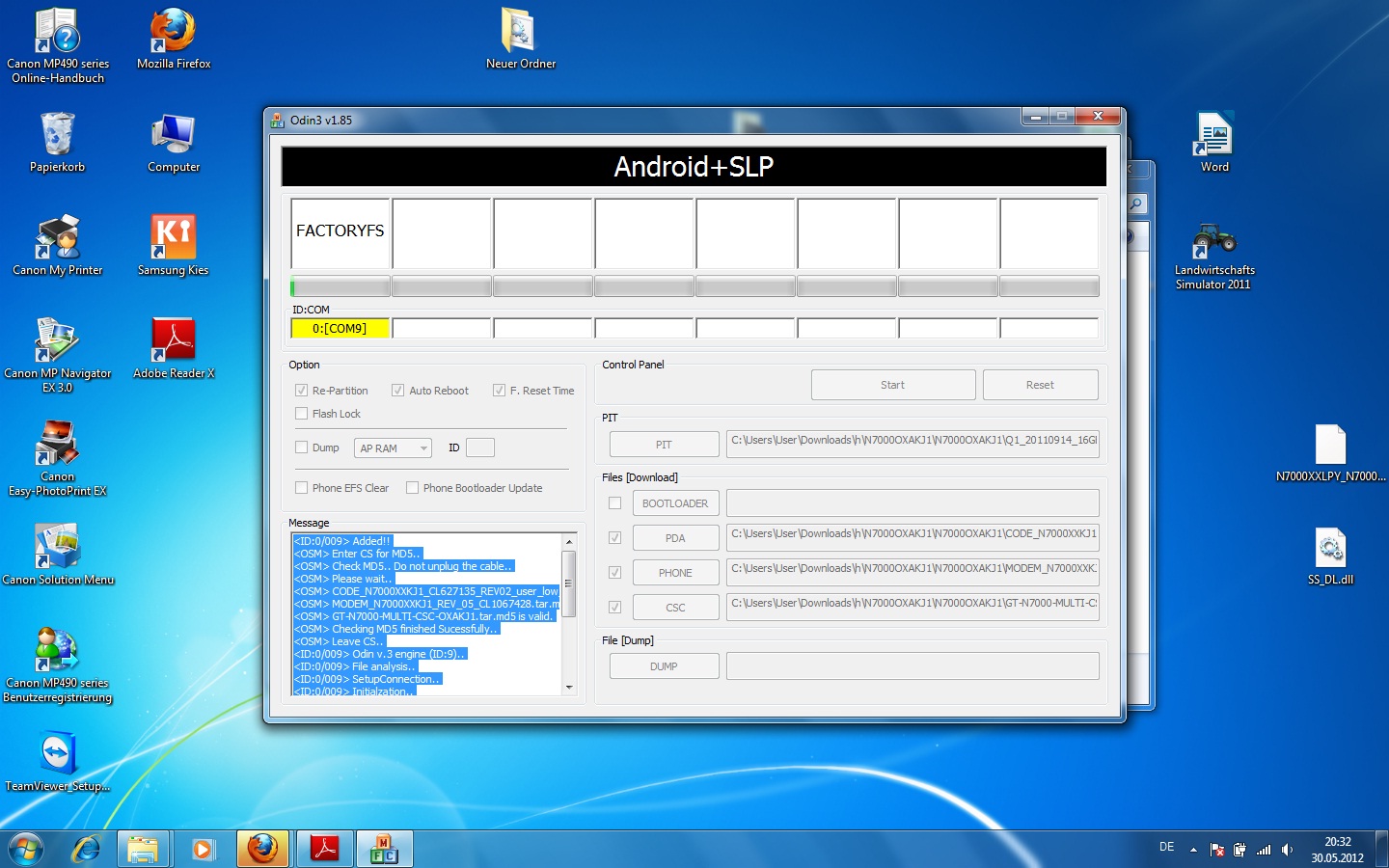Click the Odin3 v1.85 title bar icon
The image size is (1389, 868).
click(278, 121)
